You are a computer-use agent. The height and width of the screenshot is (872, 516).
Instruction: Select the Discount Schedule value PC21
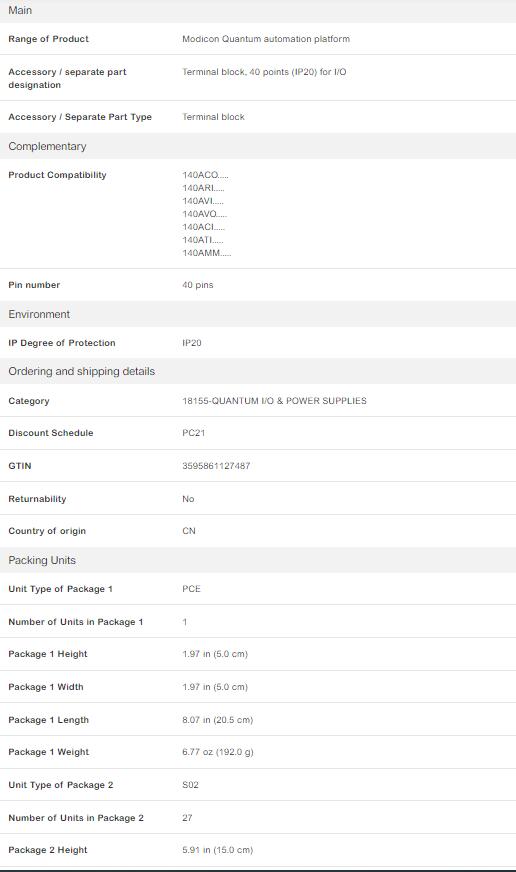click(x=194, y=433)
